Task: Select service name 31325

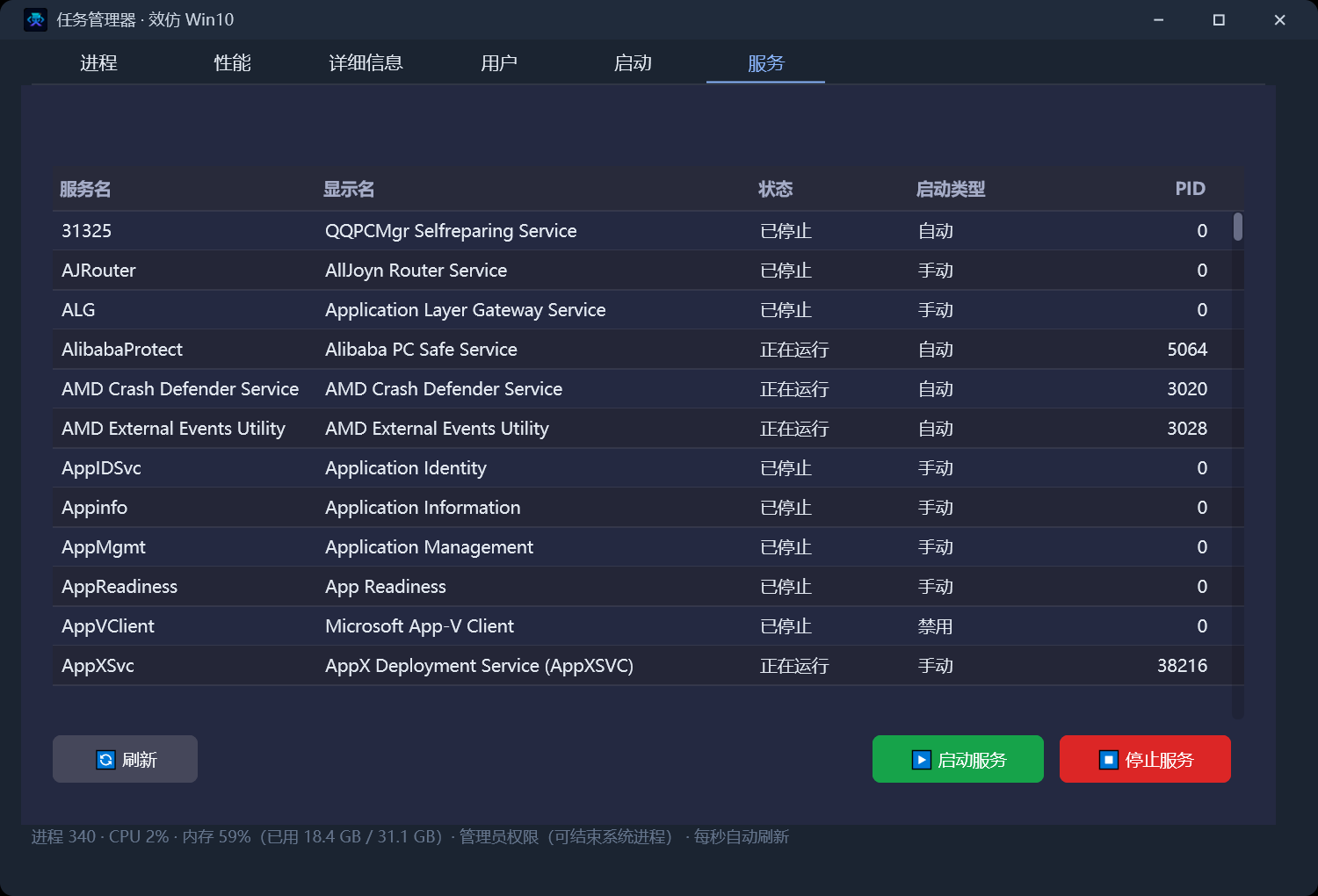Action: point(86,231)
